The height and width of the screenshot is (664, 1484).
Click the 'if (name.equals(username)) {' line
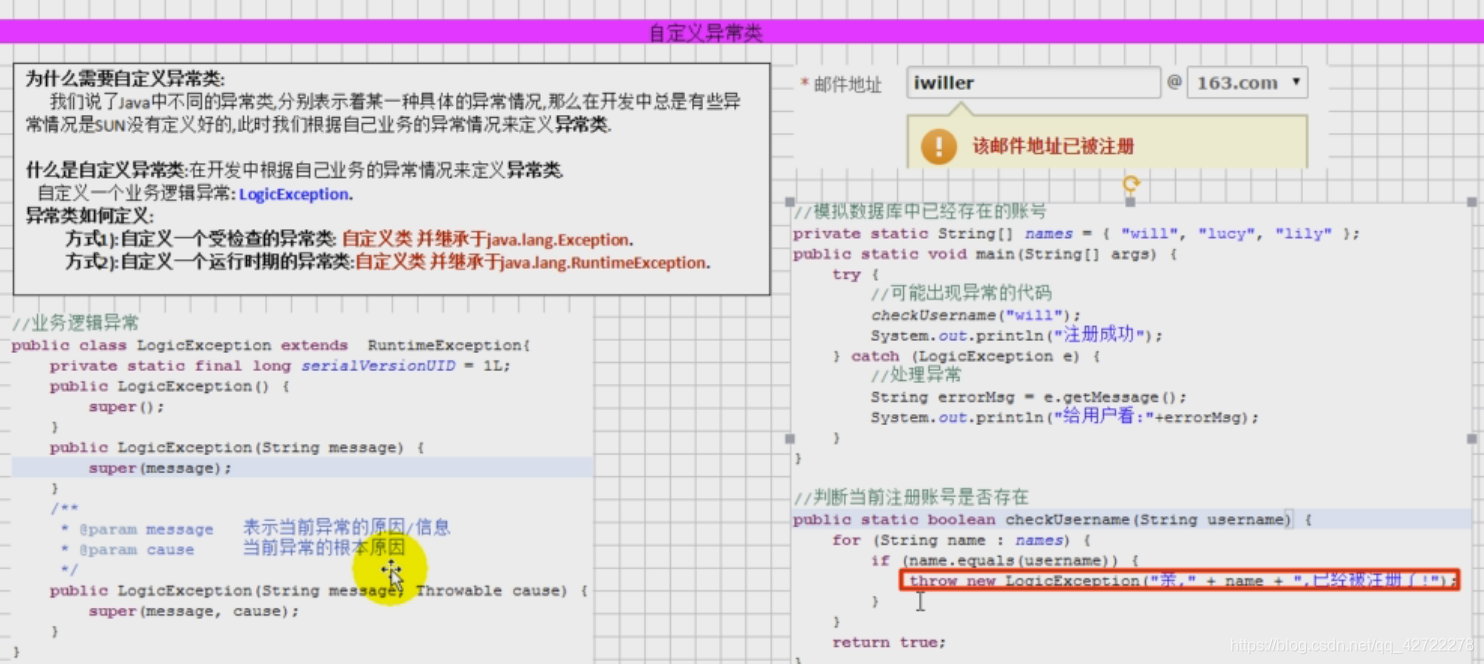(x=1005, y=561)
